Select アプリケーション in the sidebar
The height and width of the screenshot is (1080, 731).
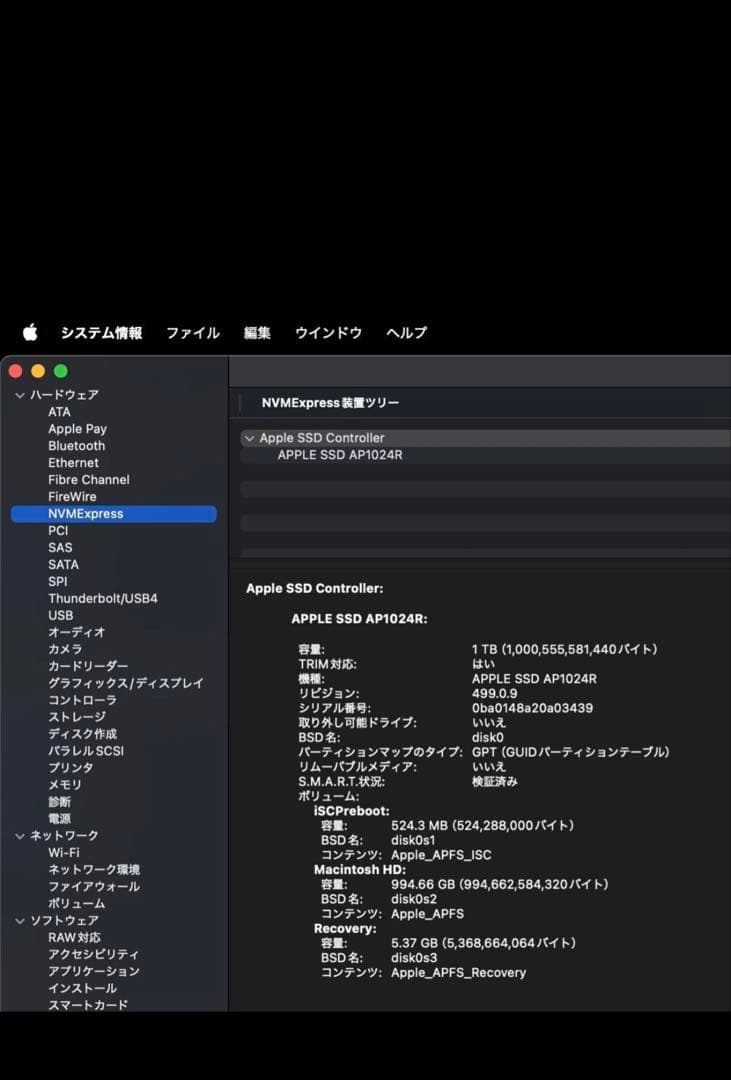coord(94,971)
